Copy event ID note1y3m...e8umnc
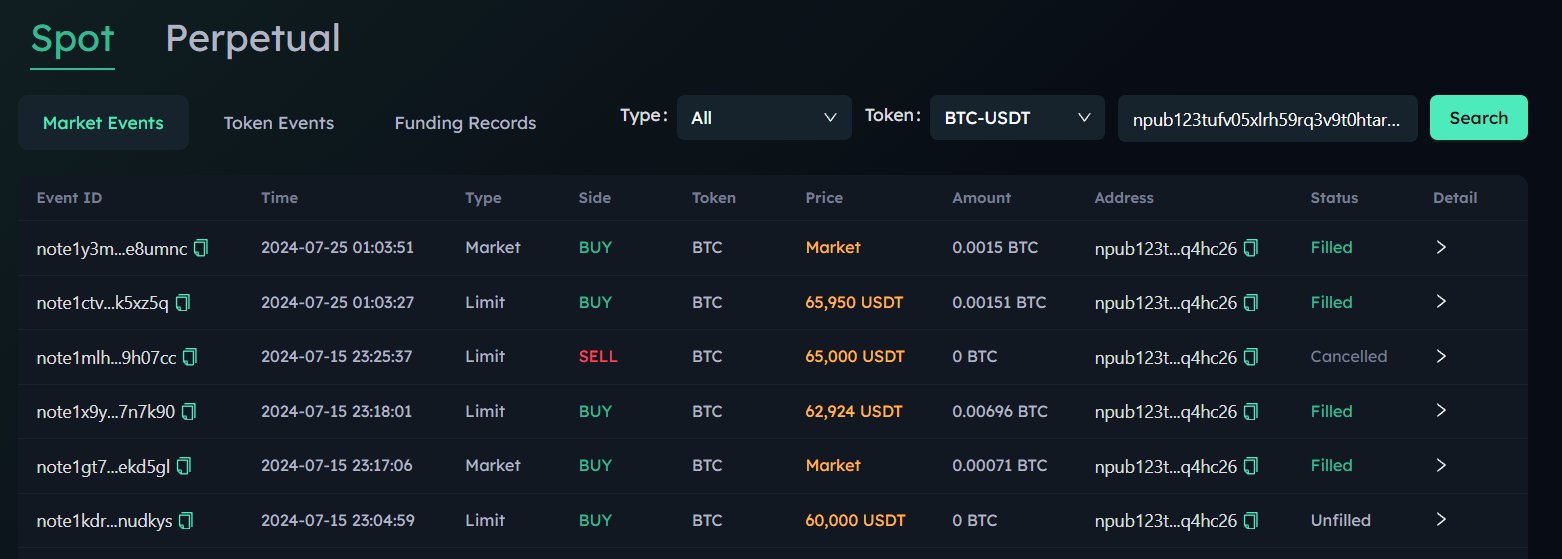Viewport: 1562px width, 559px height. (x=201, y=248)
